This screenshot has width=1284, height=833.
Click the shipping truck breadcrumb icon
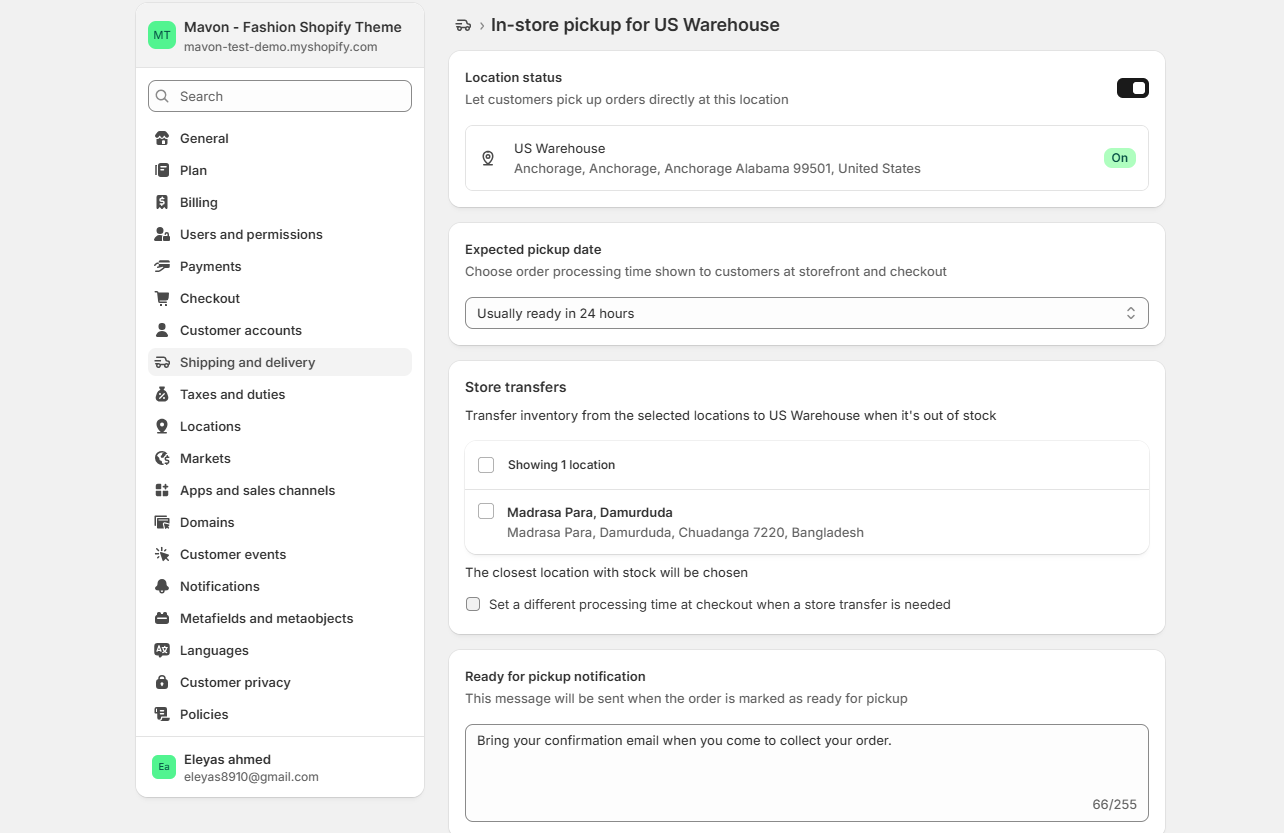pos(462,25)
